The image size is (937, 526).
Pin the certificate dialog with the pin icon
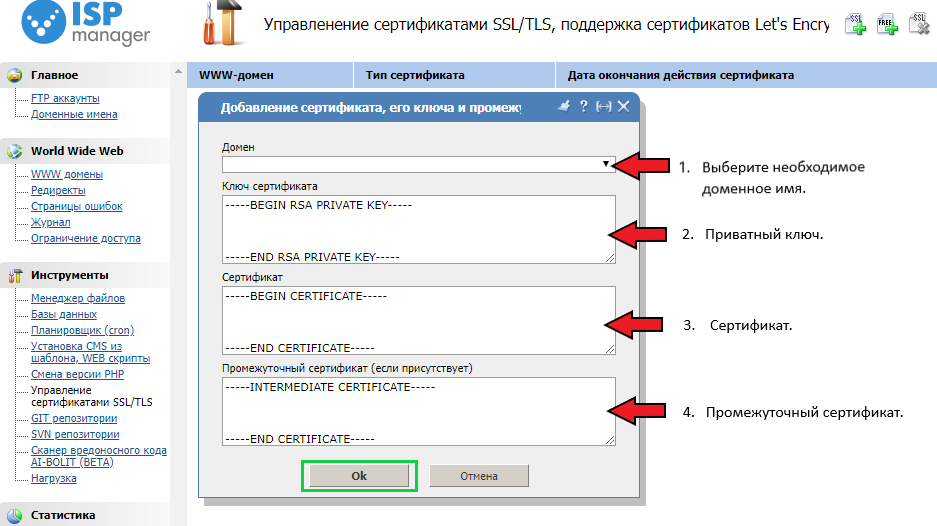pyautogui.click(x=564, y=106)
